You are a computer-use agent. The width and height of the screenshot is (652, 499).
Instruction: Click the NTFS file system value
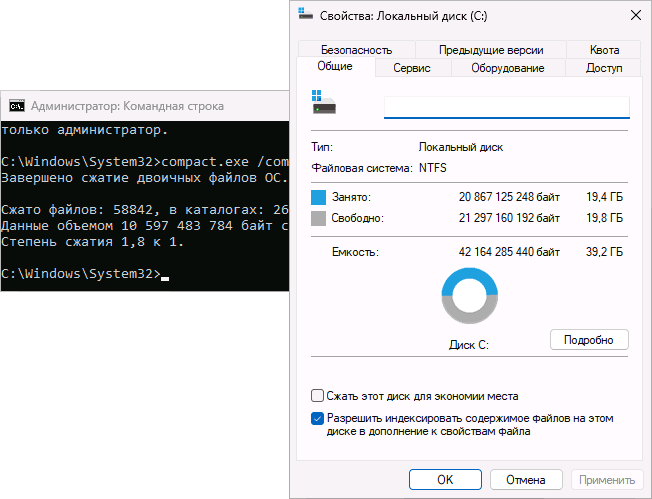pos(433,168)
